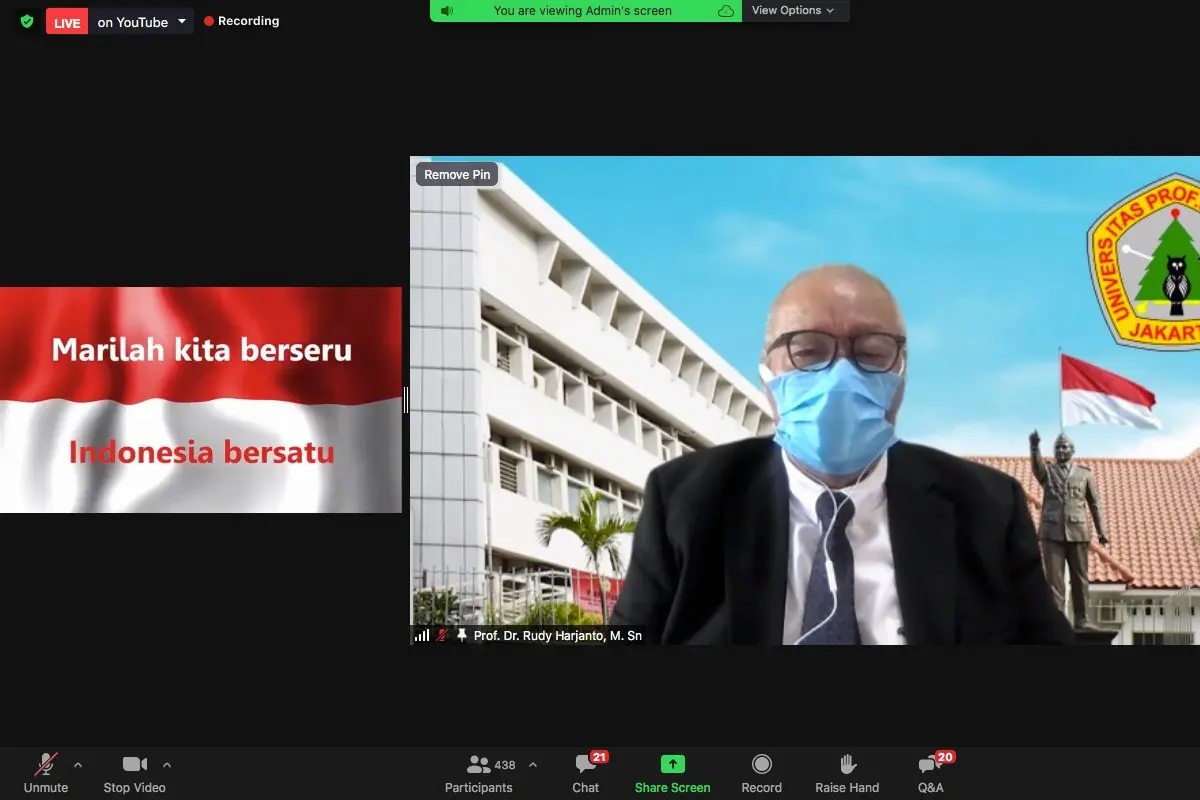Click the 'on YouTube' text
The width and height of the screenshot is (1200, 800).
coord(133,22)
